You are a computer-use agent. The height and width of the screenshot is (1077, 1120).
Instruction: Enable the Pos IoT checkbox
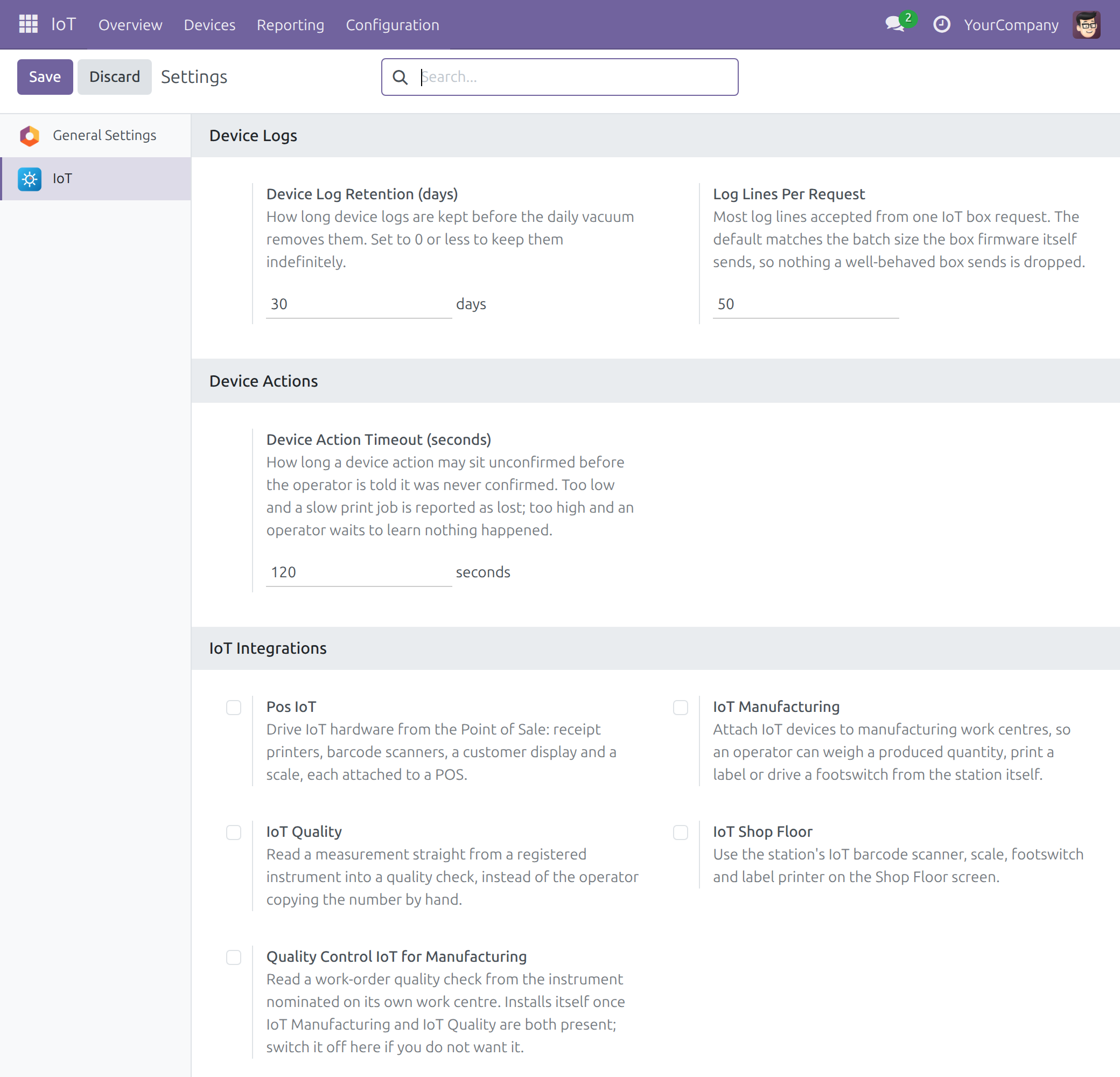234,708
